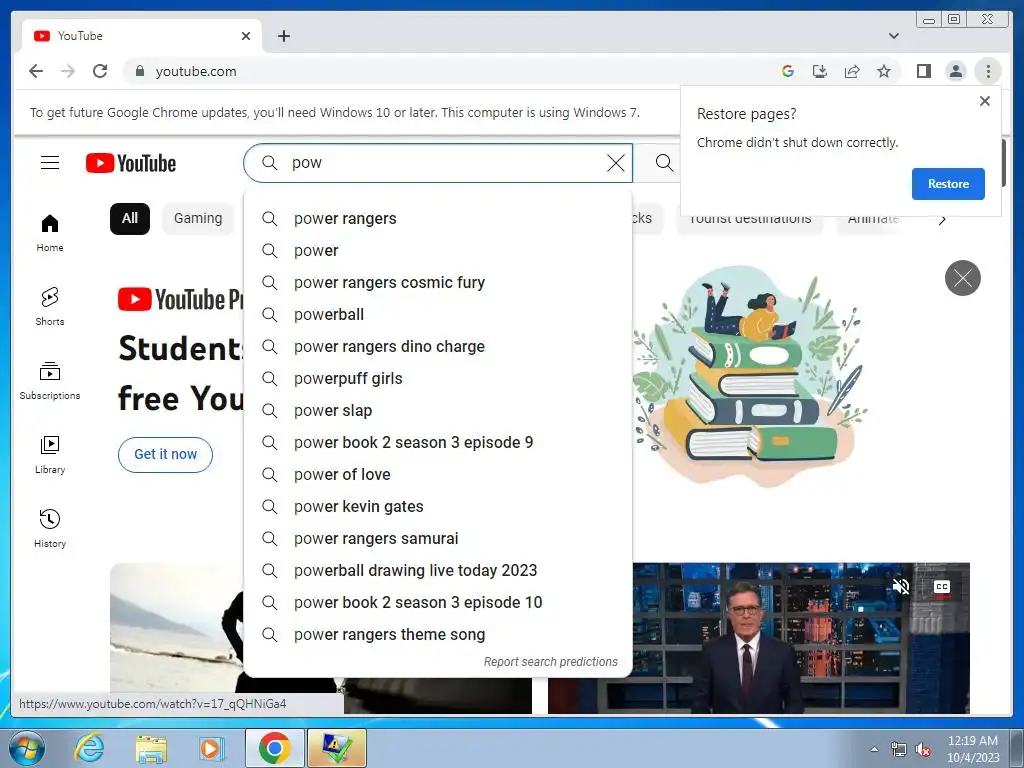Click the muted volume tray icon

[923, 750]
